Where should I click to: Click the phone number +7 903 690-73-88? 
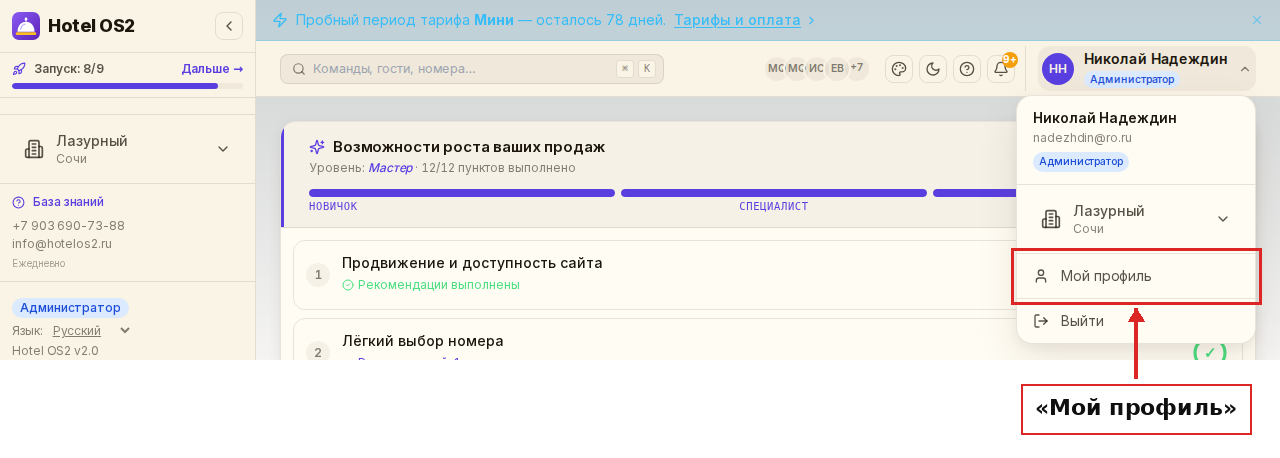68,226
